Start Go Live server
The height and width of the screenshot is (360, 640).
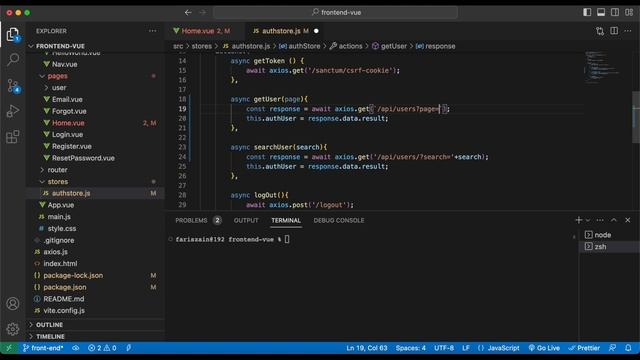[x=544, y=348]
